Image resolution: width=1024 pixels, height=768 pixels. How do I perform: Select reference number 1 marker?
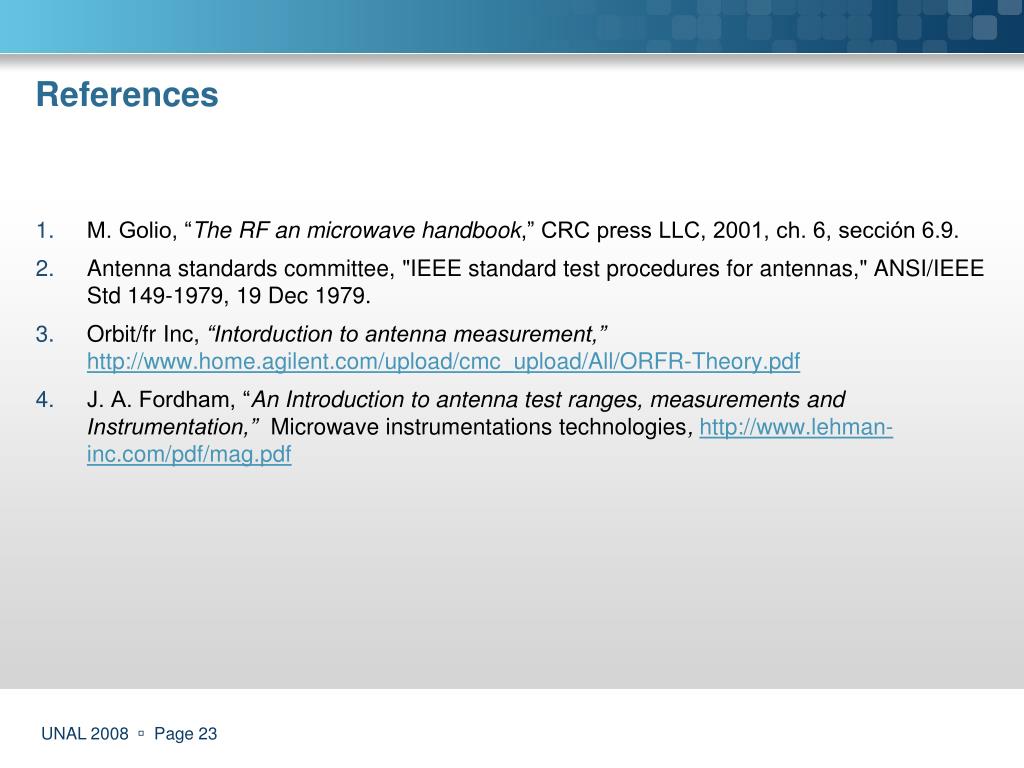[x=45, y=231]
